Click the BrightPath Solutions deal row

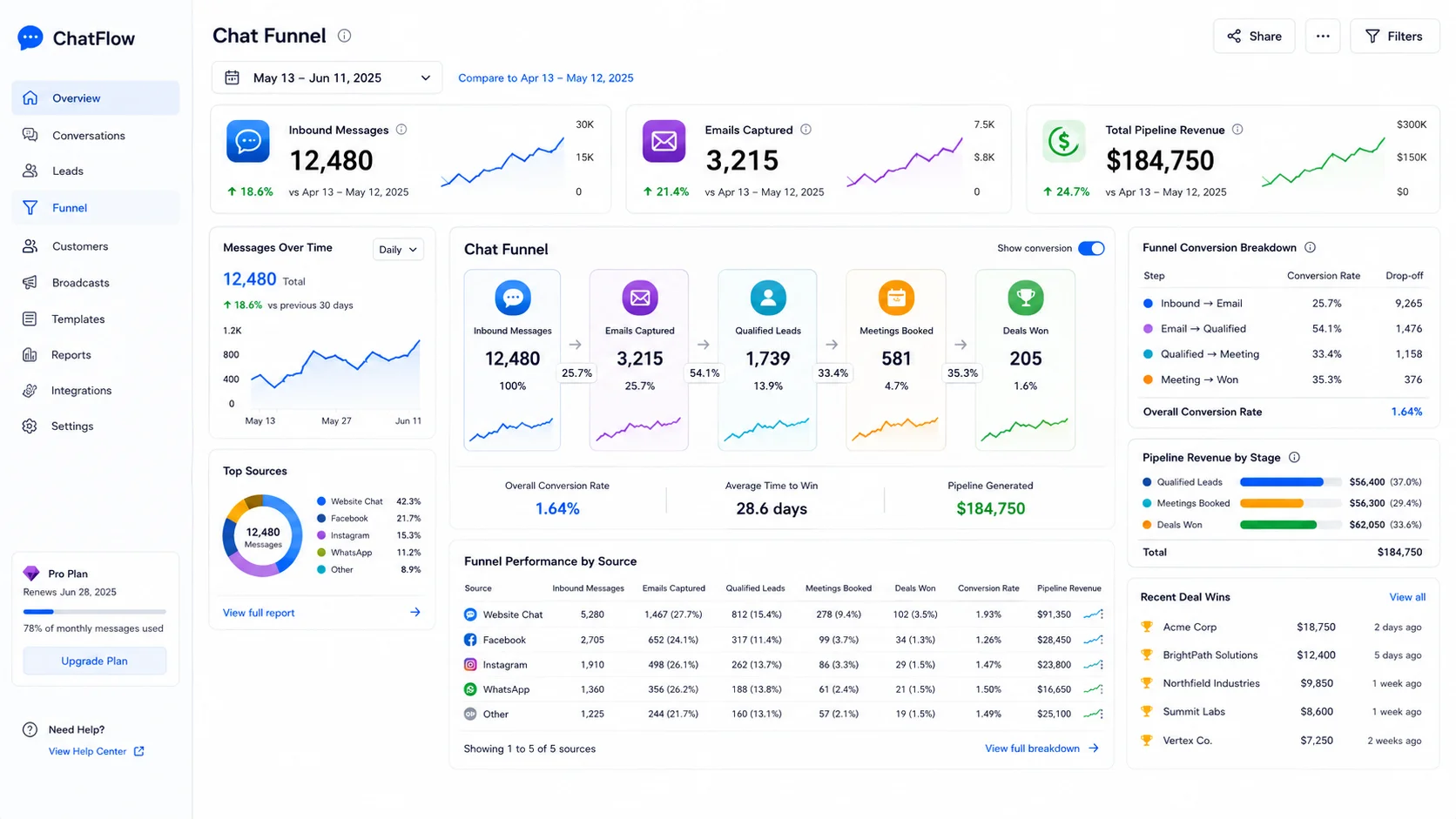click(x=1283, y=655)
